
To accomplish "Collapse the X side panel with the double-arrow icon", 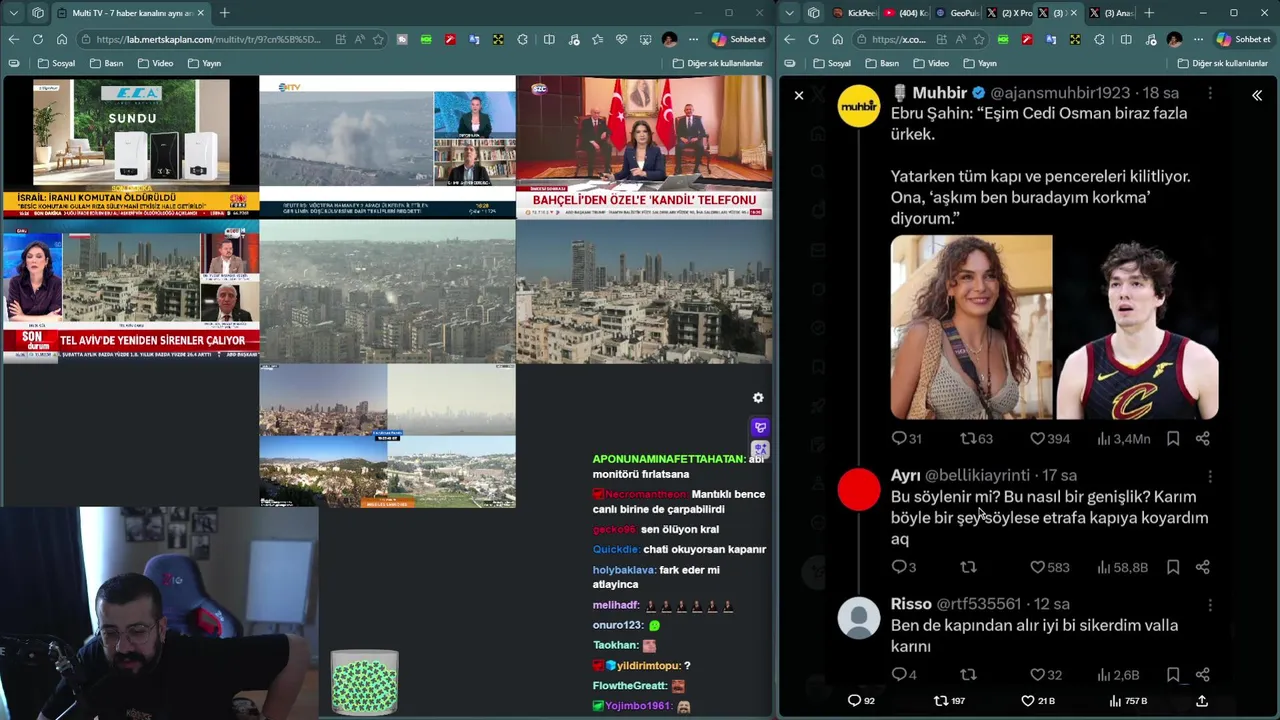I will pos(1257,95).
